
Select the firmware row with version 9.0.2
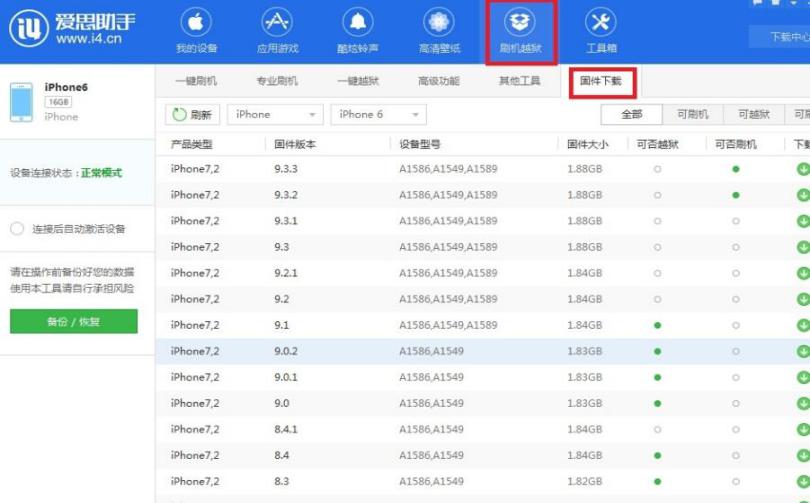482,351
